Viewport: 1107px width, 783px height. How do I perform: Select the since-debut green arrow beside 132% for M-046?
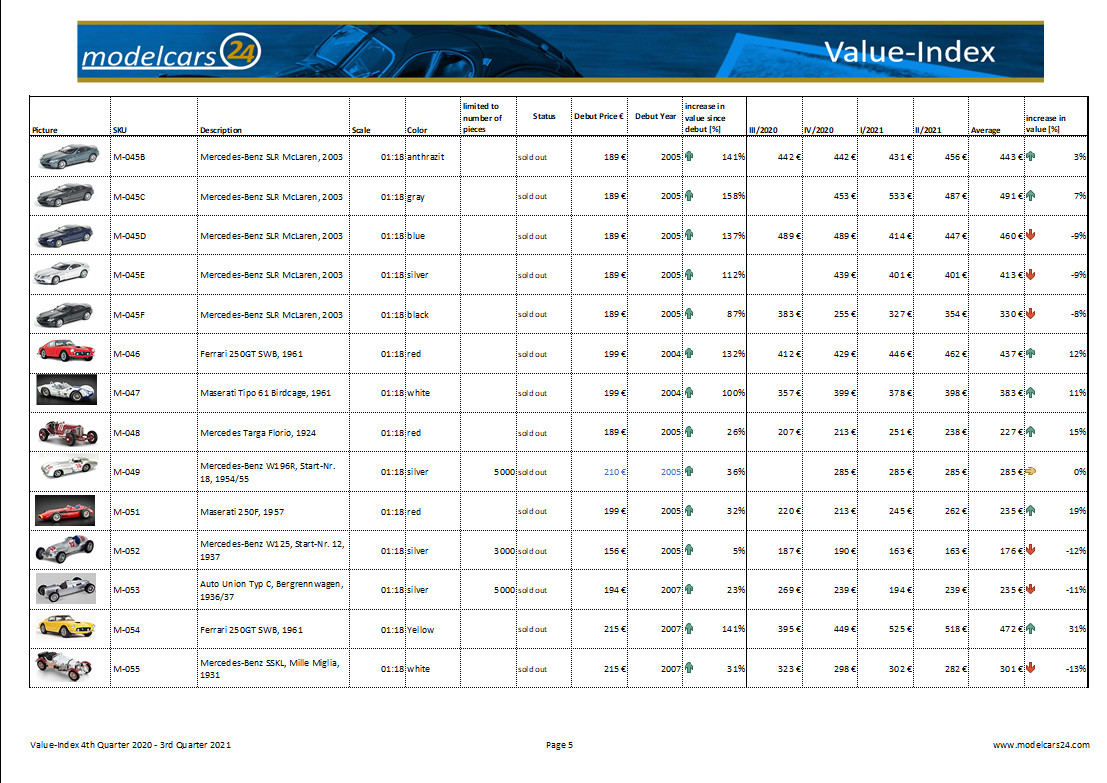(689, 353)
